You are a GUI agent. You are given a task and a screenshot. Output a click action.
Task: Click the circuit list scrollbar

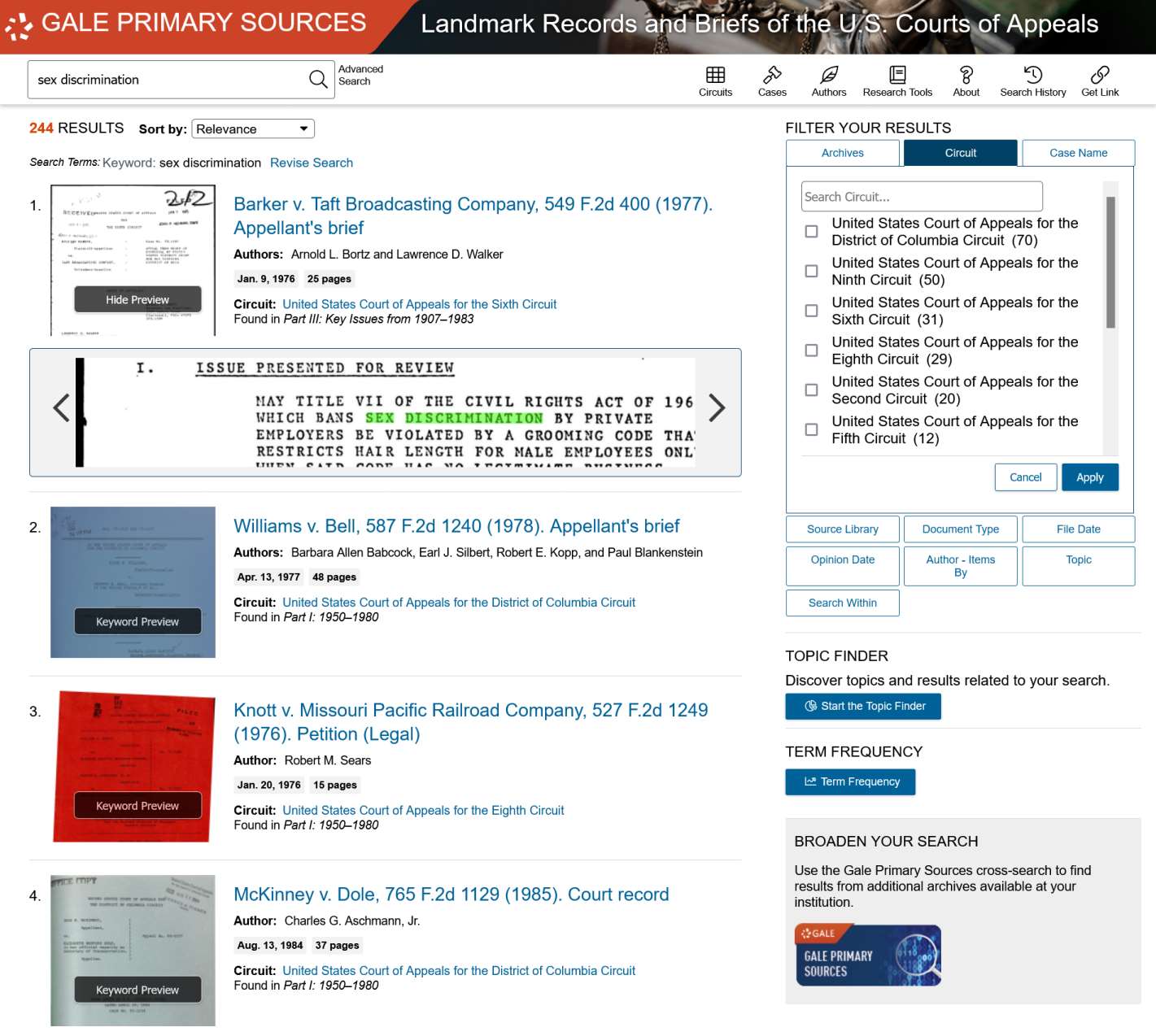(x=1110, y=262)
